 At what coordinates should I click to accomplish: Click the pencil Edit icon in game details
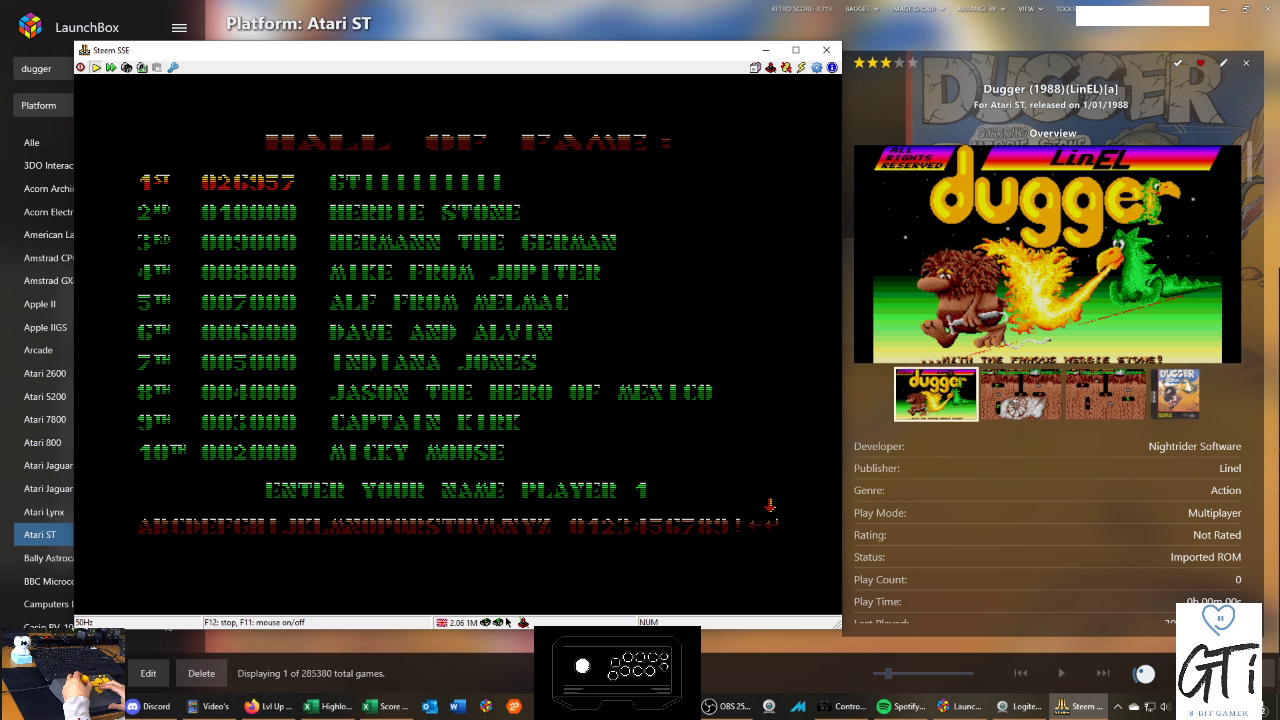(1223, 63)
